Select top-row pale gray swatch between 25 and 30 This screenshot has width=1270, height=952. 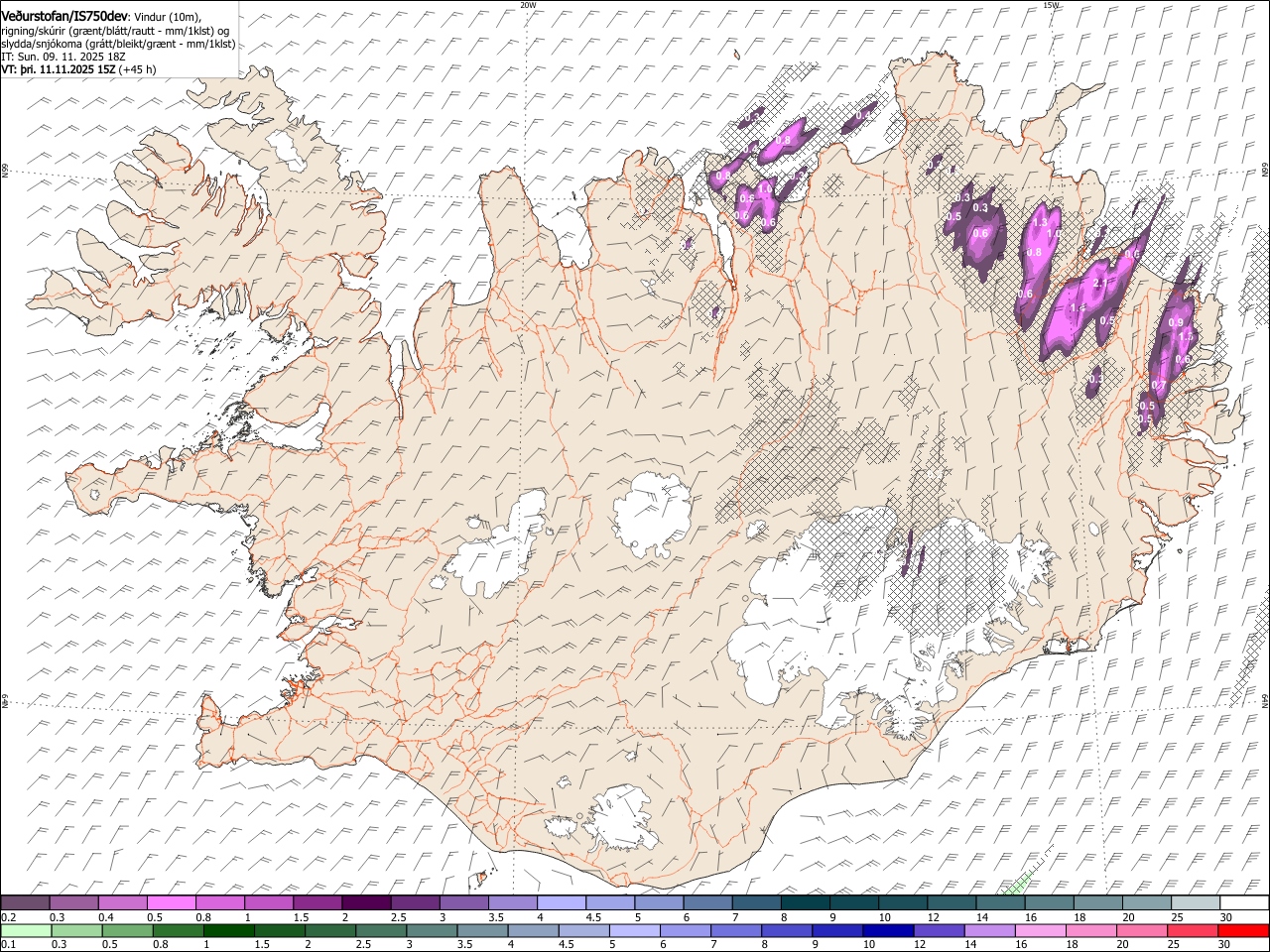pos(1195,902)
